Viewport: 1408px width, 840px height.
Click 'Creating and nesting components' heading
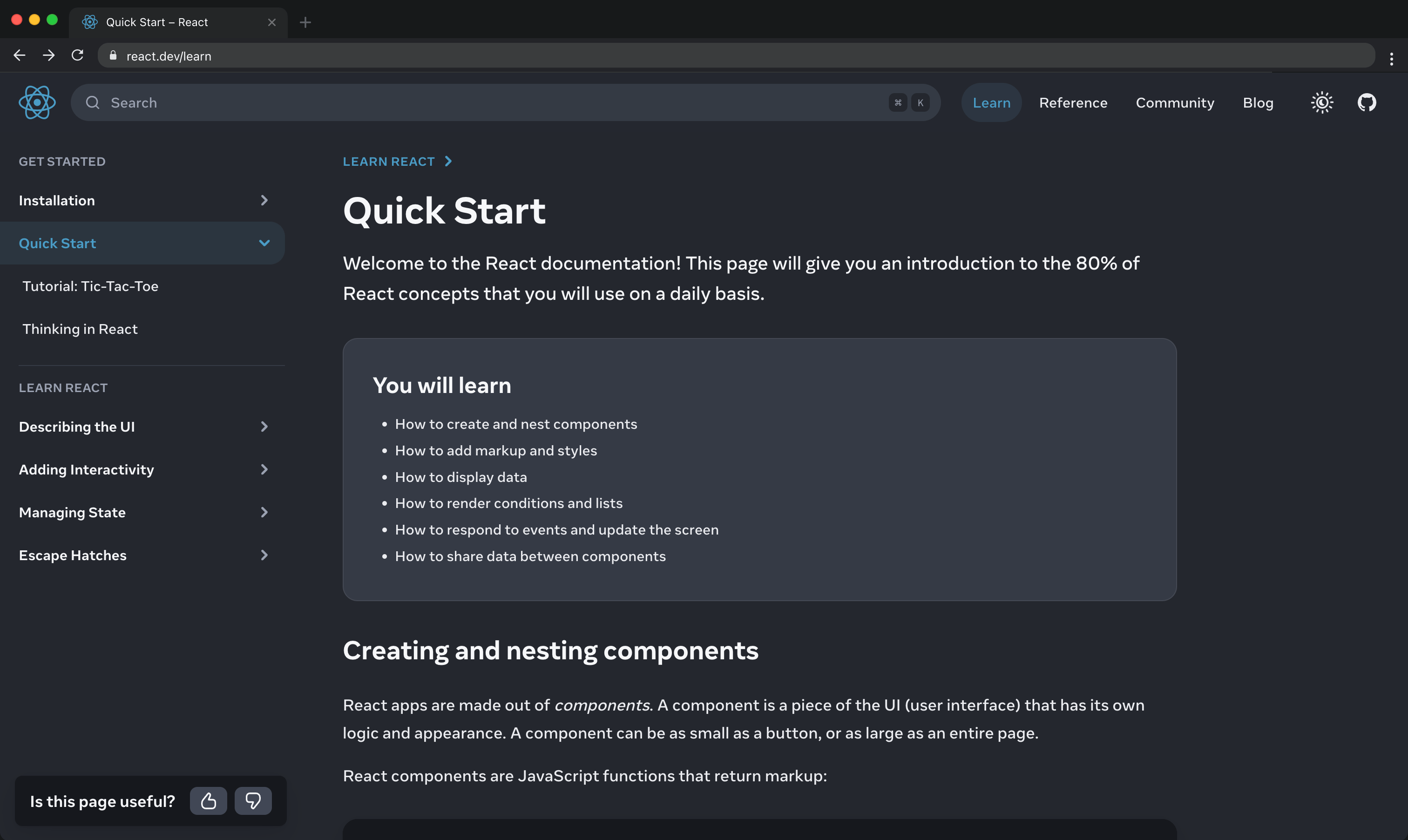pos(551,650)
